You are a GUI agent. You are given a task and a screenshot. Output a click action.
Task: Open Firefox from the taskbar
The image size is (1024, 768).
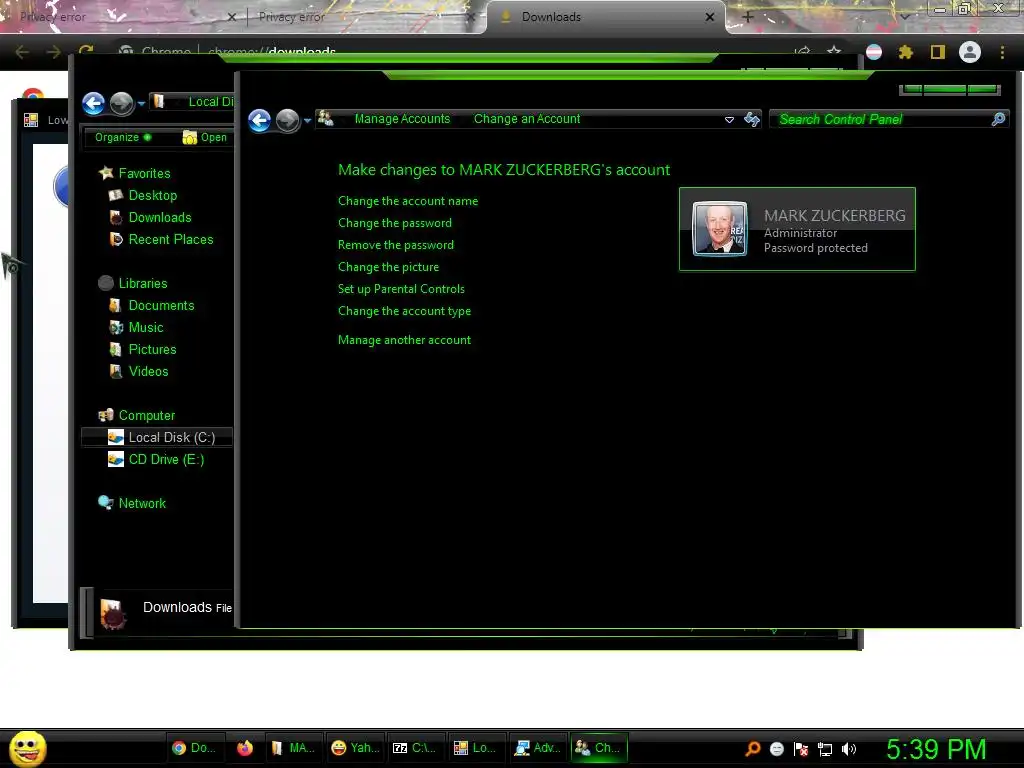pos(245,748)
